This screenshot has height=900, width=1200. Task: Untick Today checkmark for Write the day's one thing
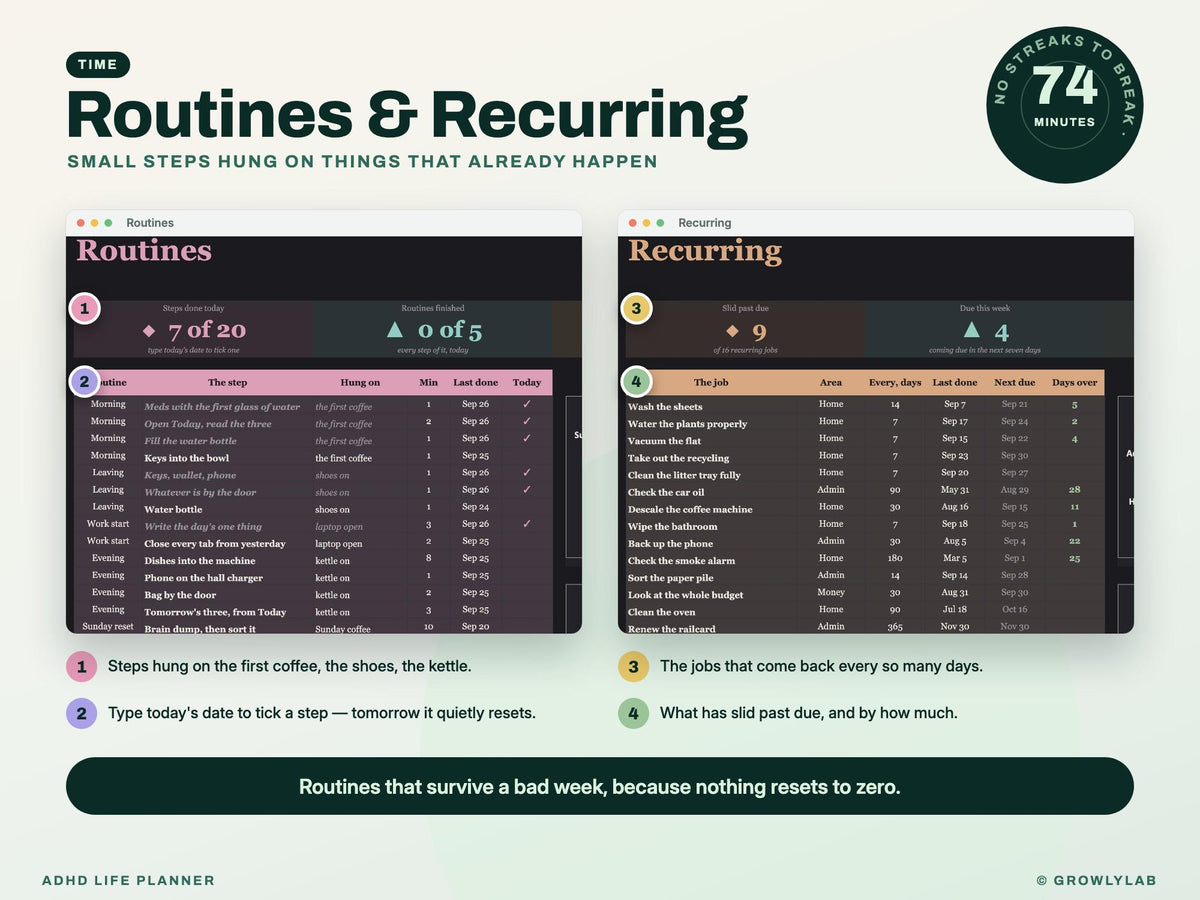coord(526,524)
